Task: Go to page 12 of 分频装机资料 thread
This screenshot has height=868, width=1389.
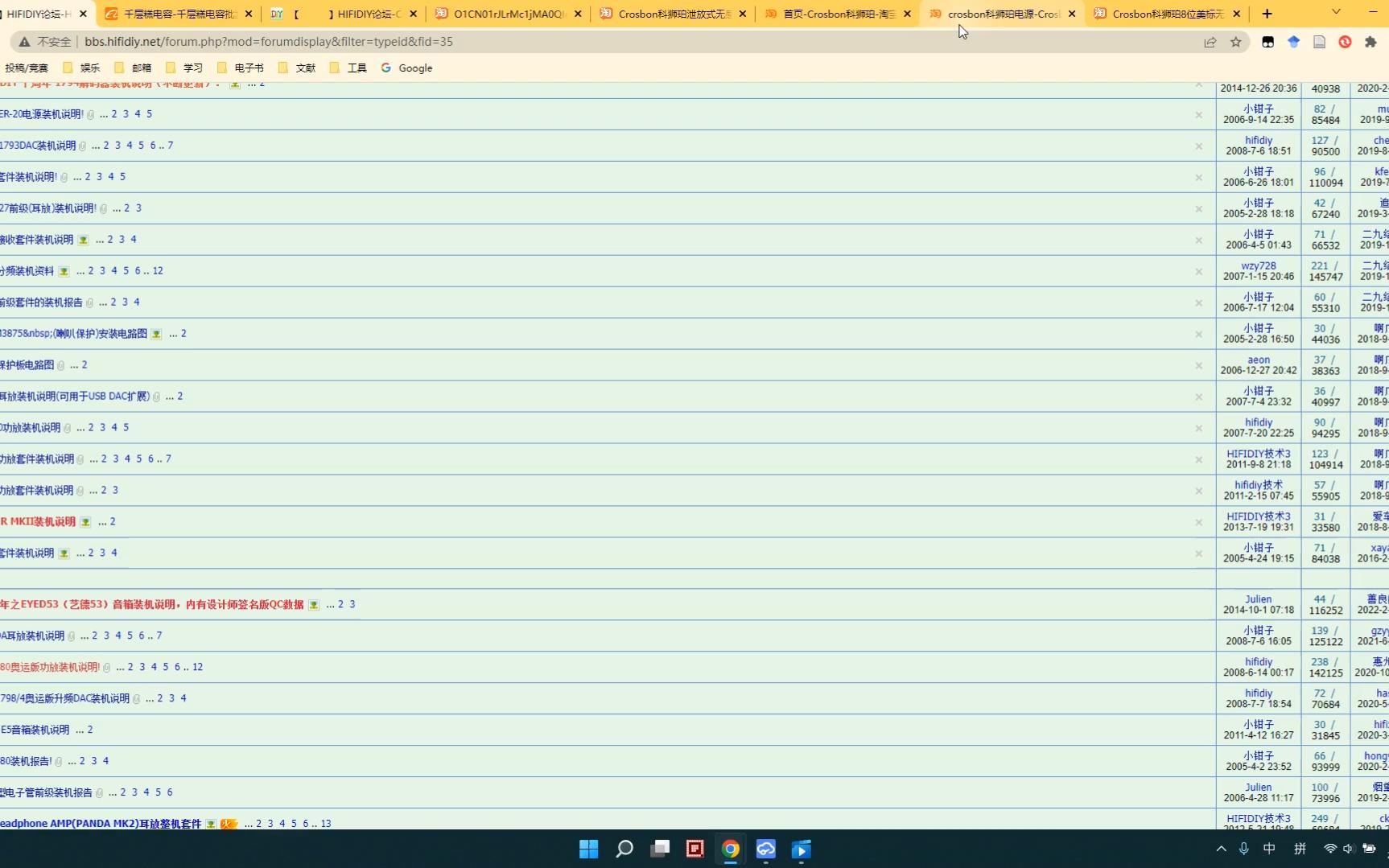Action: click(158, 271)
